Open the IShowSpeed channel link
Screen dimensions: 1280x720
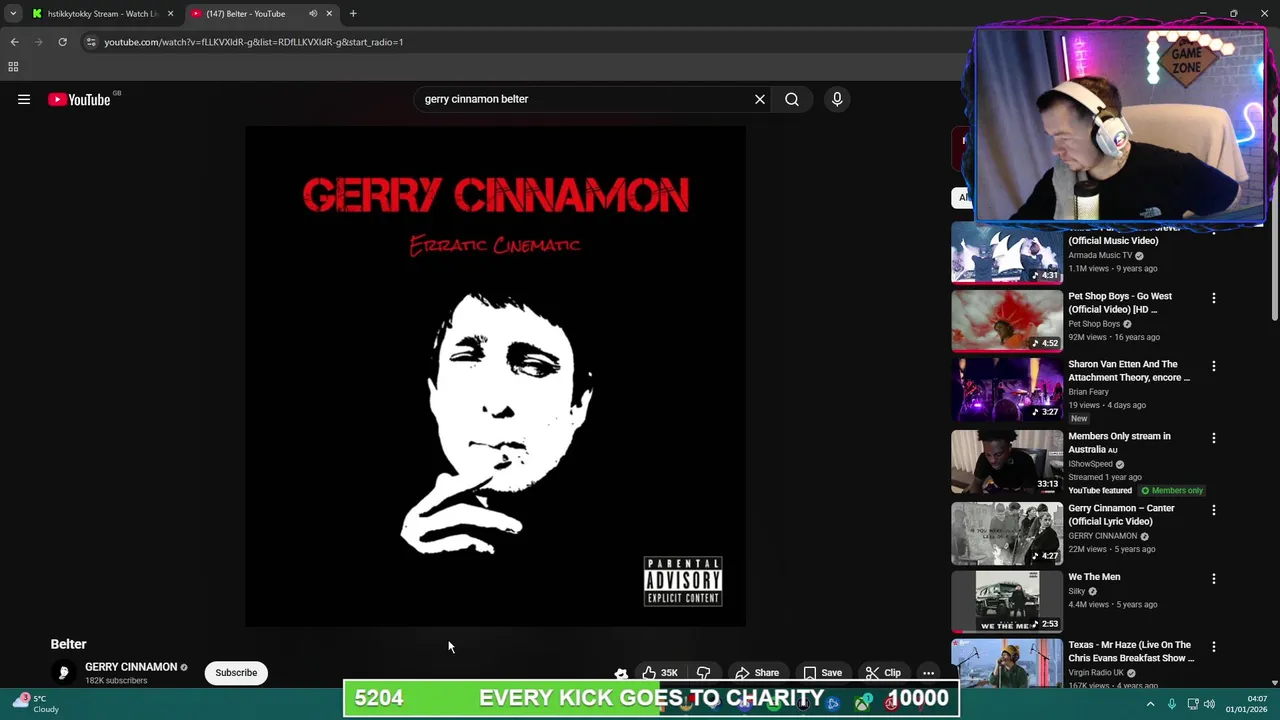point(1090,464)
